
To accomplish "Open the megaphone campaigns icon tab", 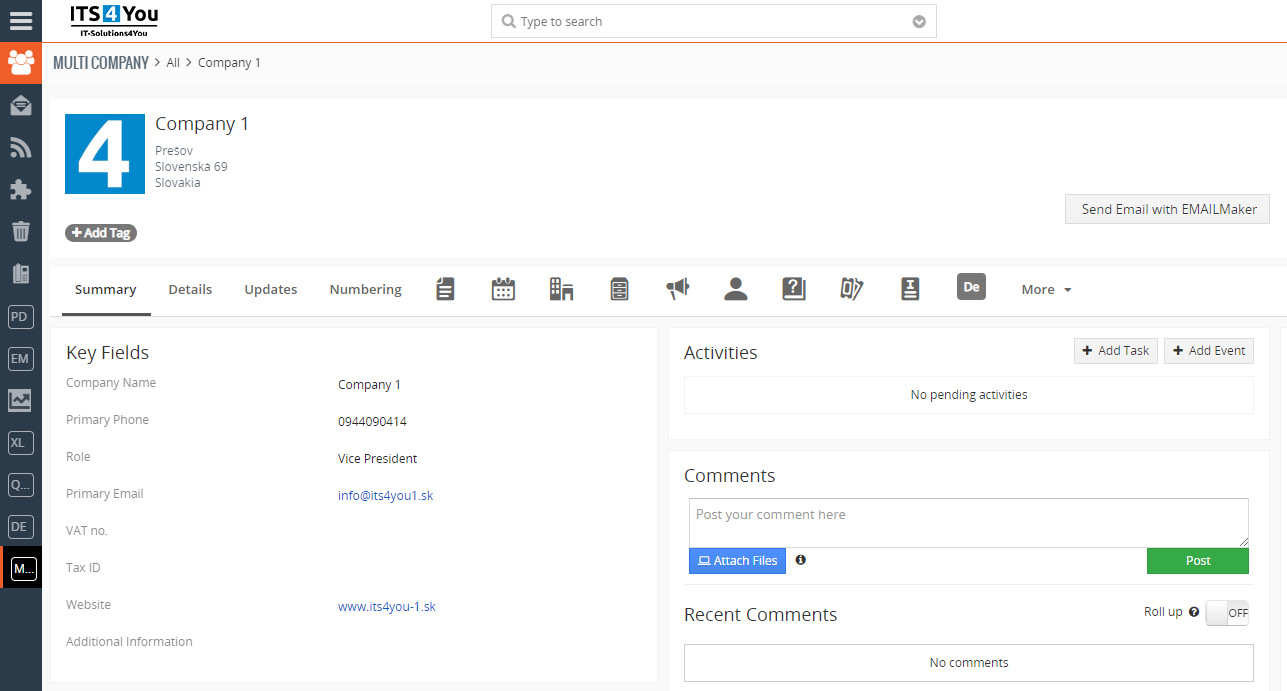I will [x=678, y=289].
